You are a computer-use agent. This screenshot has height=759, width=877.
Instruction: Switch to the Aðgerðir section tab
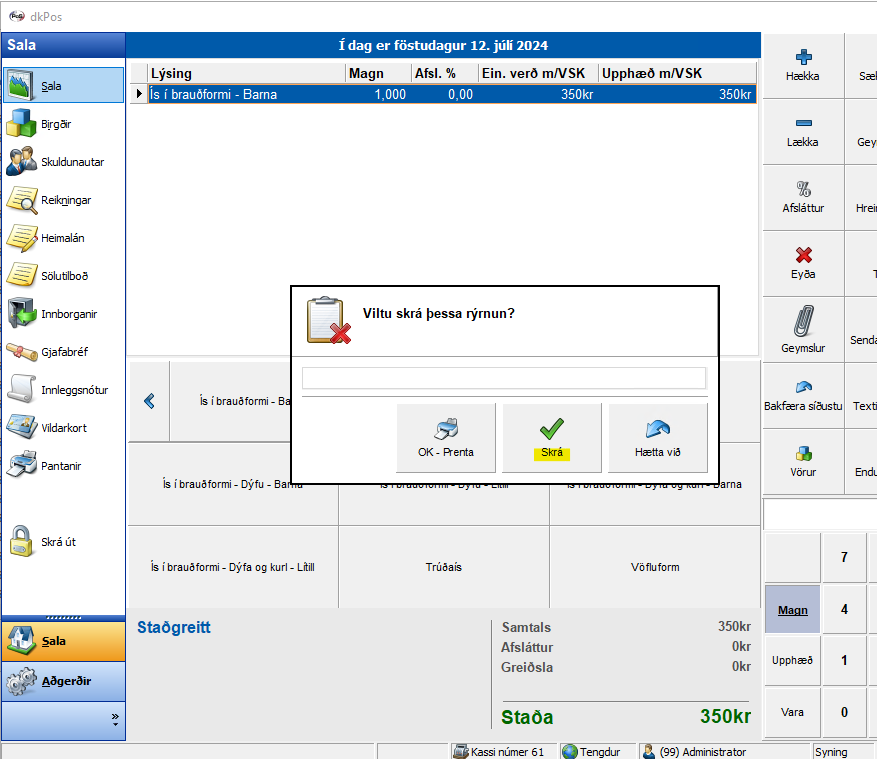pyautogui.click(x=64, y=681)
